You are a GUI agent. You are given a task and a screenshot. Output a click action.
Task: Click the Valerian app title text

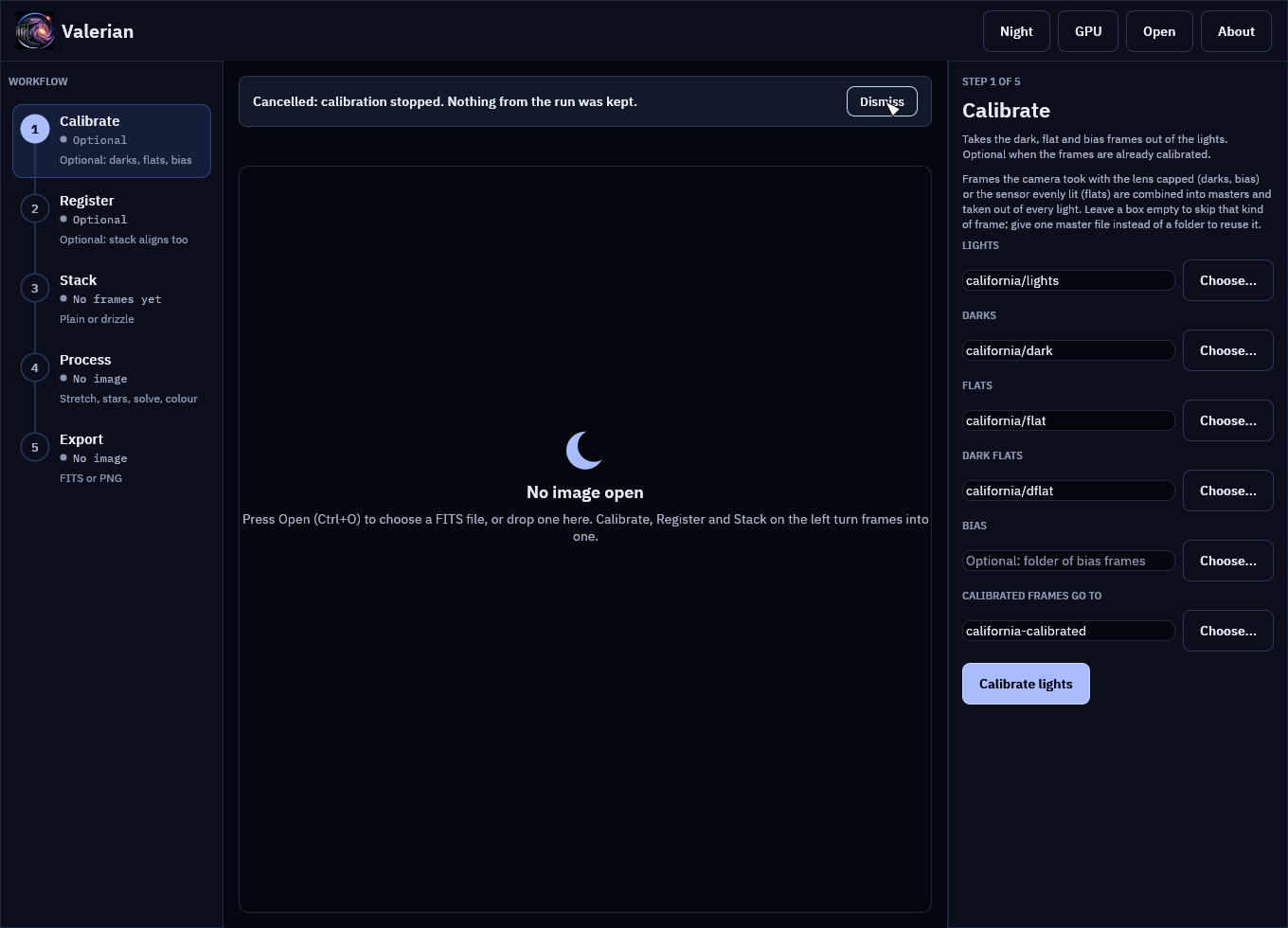pyautogui.click(x=98, y=31)
